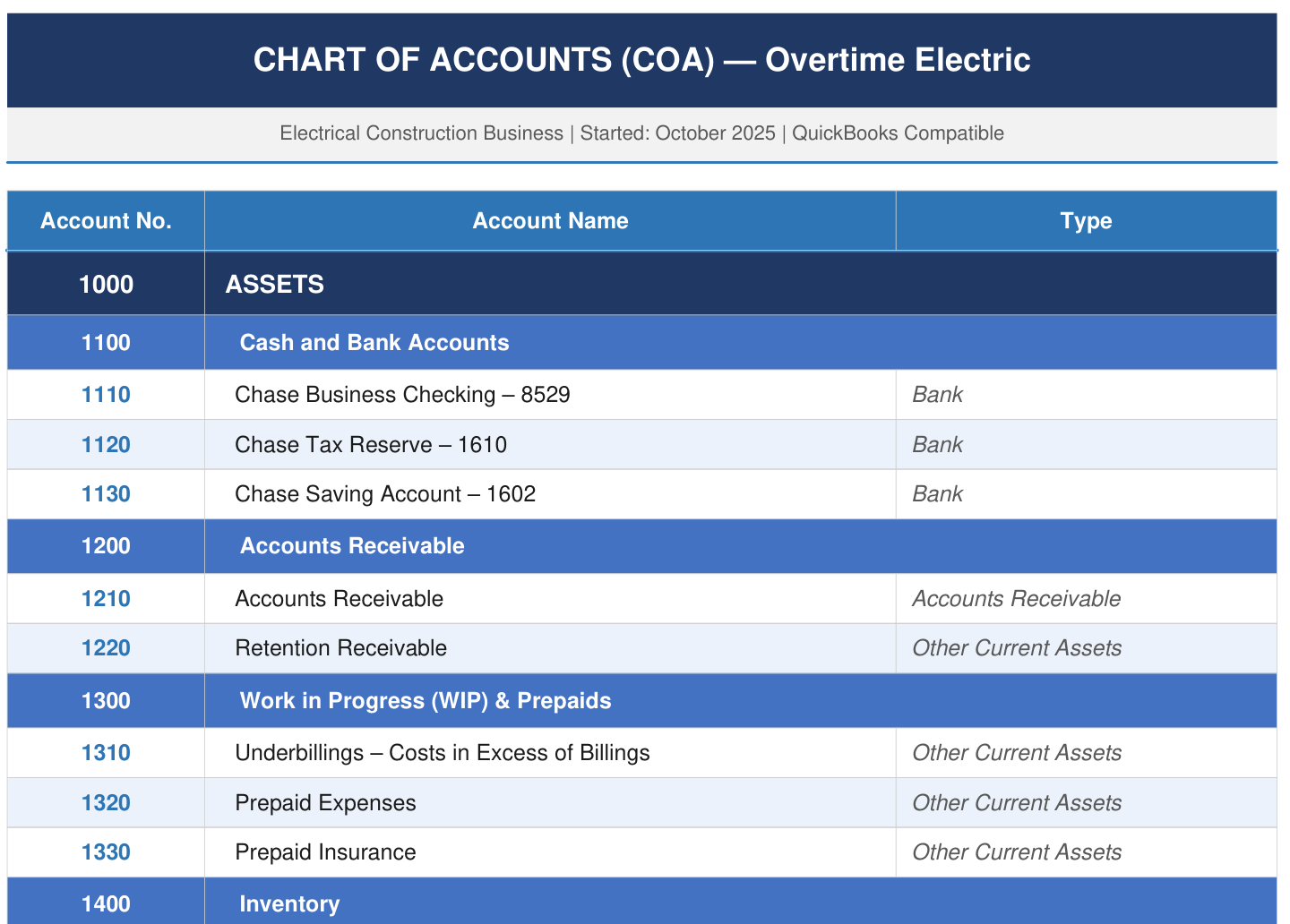Select 'Prepaid Expenses' account name
1290x924 pixels.
tap(325, 803)
